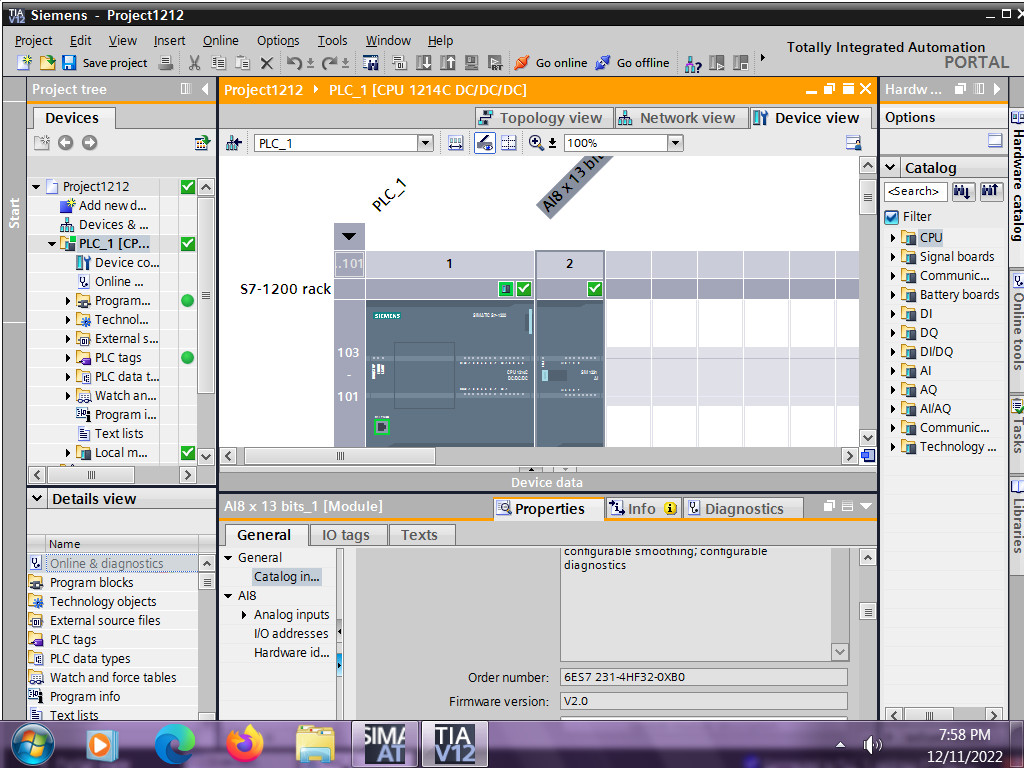Collapse the Catalog section header
Image resolution: width=1024 pixels, height=768 pixels.
[x=890, y=168]
